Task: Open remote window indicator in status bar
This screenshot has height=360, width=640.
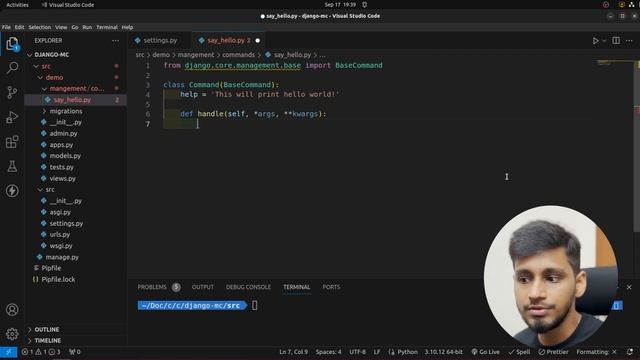Action: (9, 352)
